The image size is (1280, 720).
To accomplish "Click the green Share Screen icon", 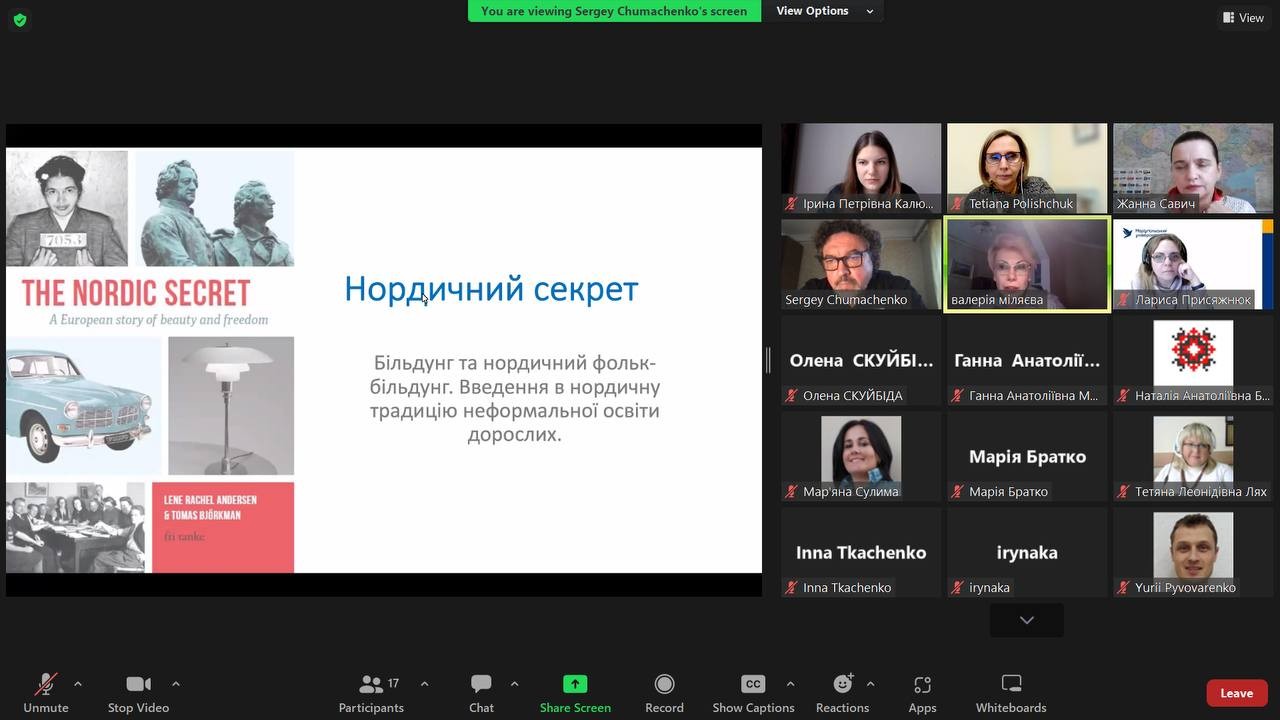I will (x=575, y=684).
